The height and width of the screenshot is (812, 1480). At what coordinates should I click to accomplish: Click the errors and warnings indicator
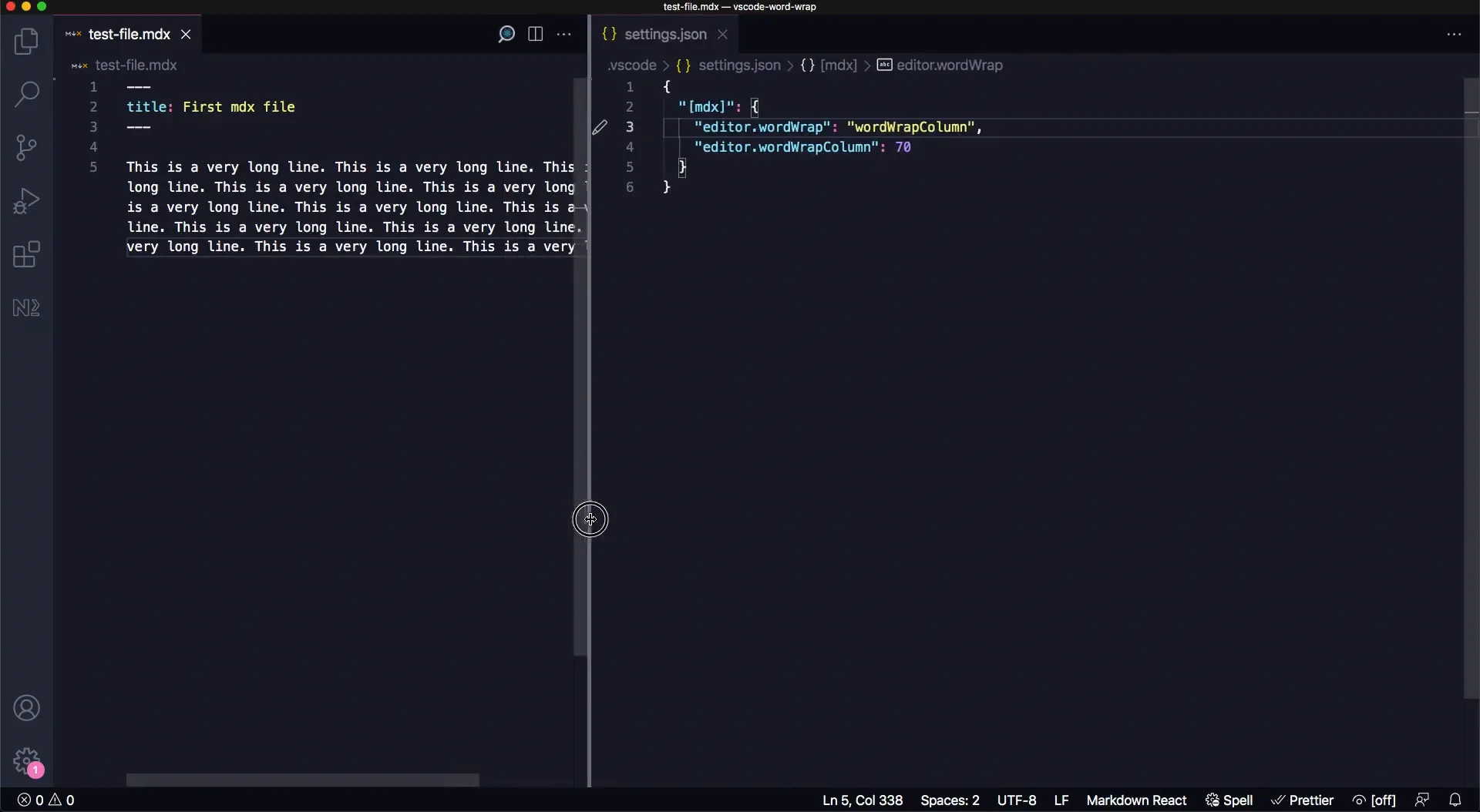coord(45,800)
